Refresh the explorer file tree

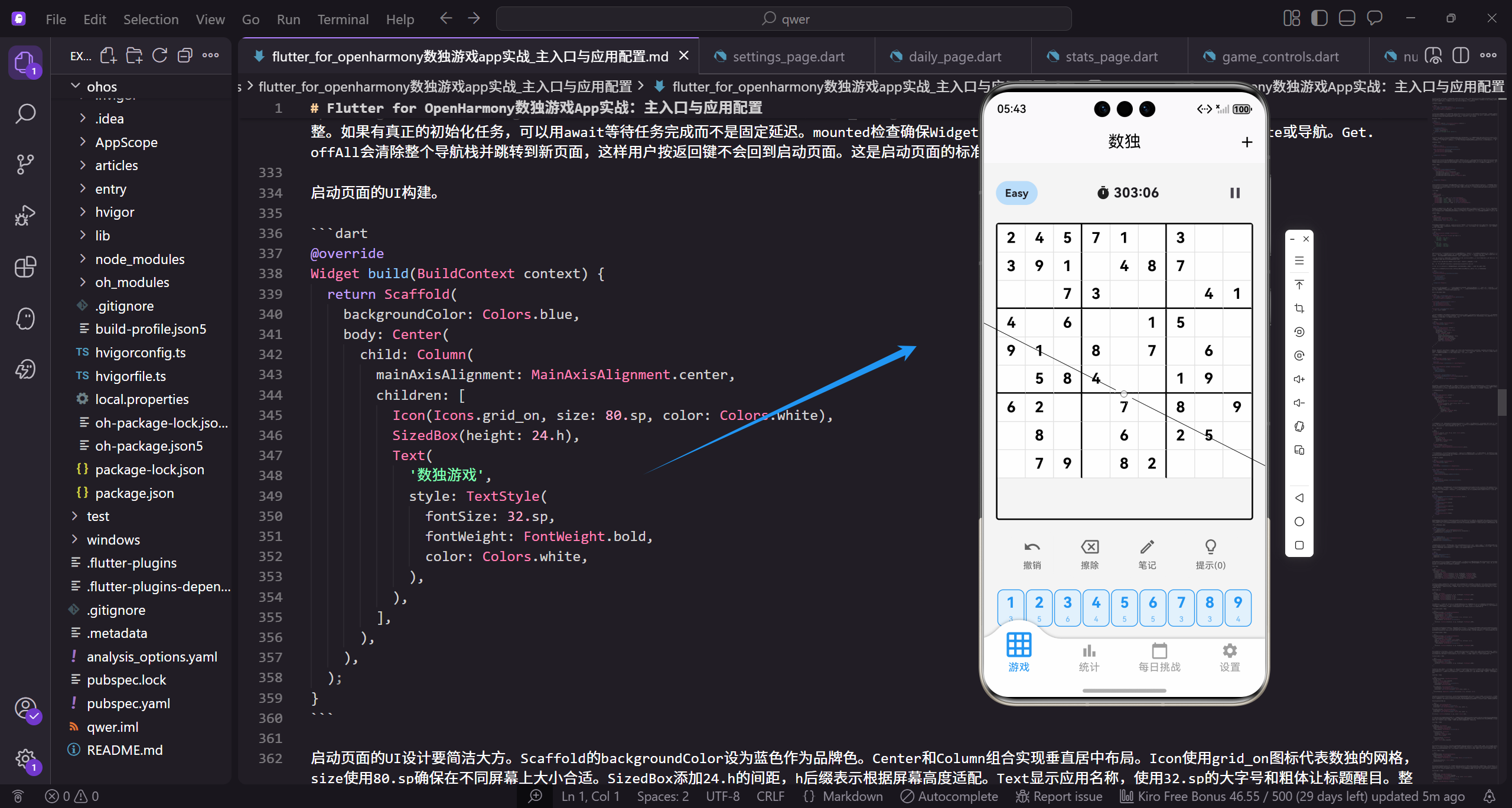(x=159, y=56)
